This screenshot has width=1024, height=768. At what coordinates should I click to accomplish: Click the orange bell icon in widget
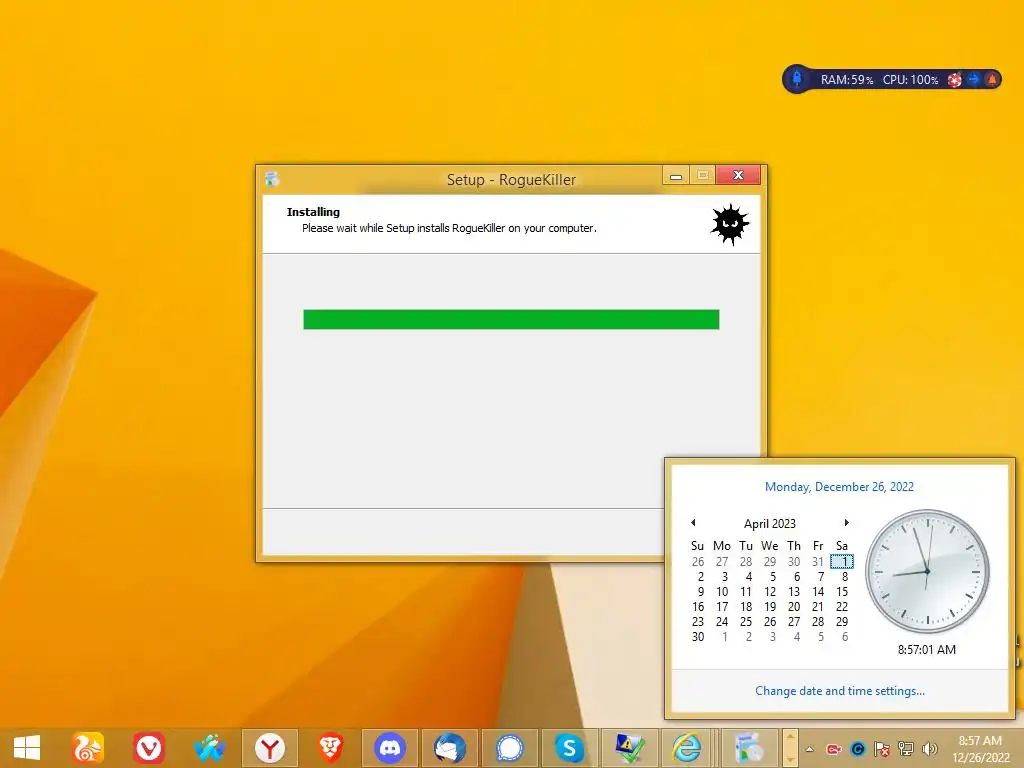tap(992, 79)
